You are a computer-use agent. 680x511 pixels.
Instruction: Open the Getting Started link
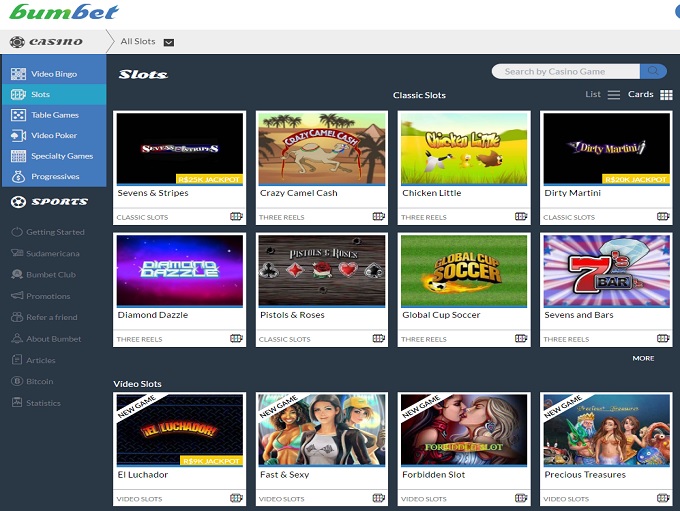point(55,232)
